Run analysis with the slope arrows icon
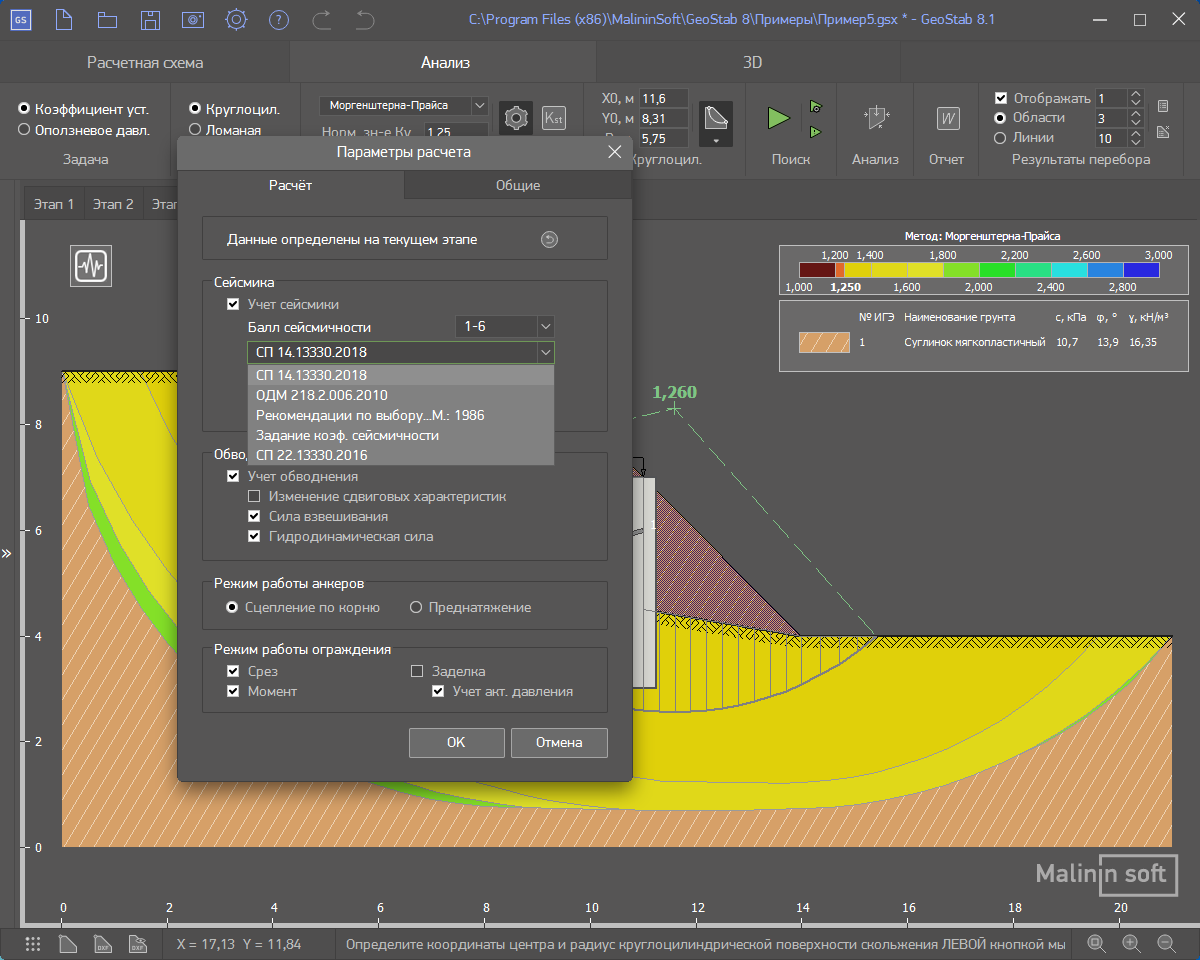 pos(875,117)
